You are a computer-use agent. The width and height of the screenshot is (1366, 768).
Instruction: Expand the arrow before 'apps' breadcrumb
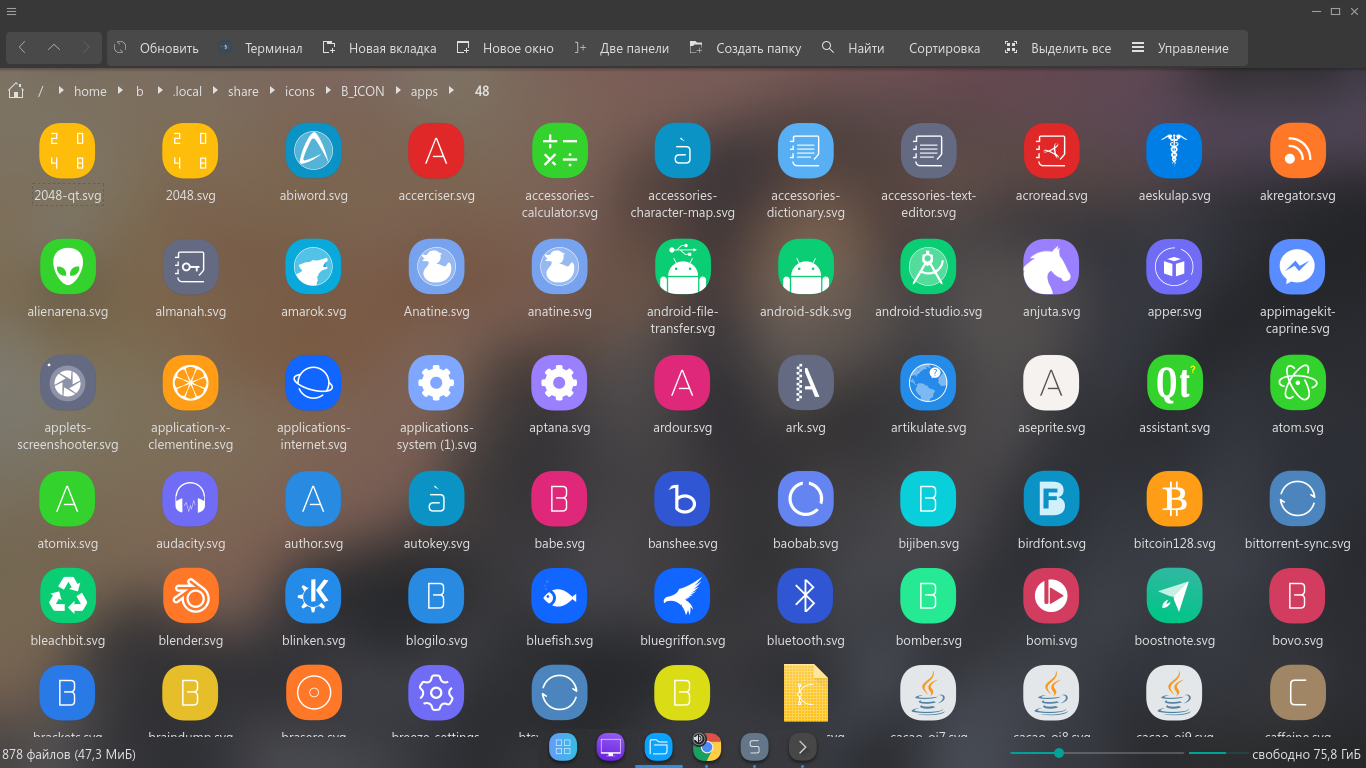(x=398, y=90)
